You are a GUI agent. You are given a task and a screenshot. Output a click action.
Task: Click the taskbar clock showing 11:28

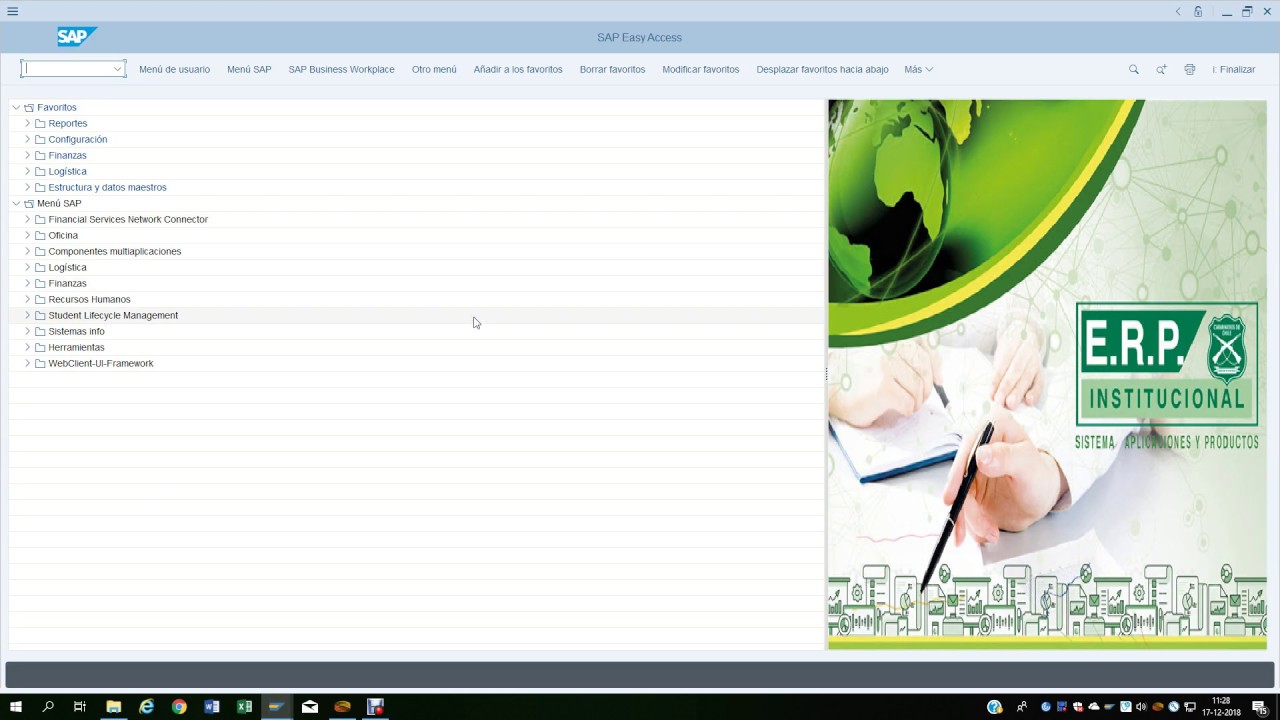click(x=1221, y=706)
